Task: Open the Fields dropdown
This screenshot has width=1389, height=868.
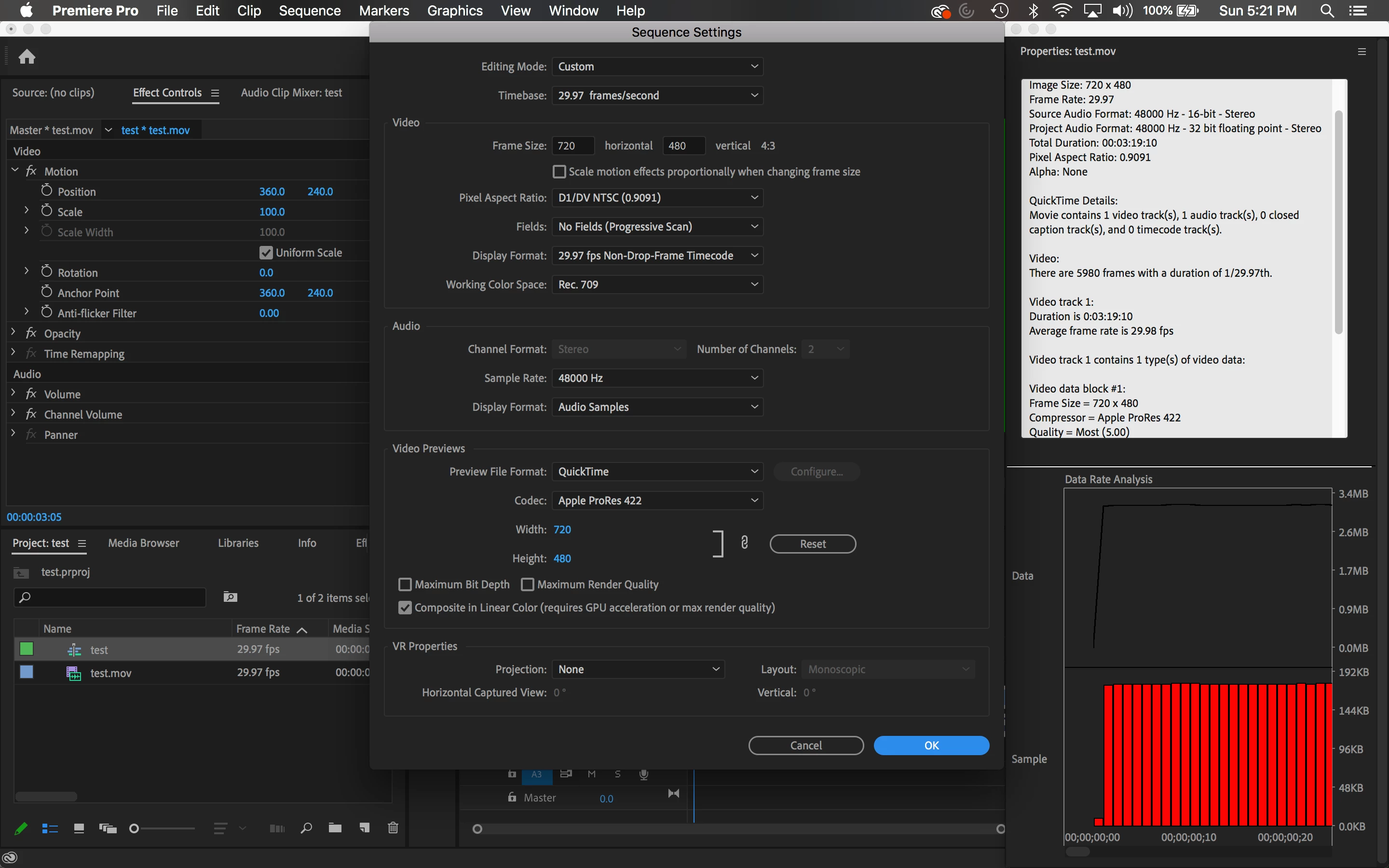Action: (x=657, y=227)
